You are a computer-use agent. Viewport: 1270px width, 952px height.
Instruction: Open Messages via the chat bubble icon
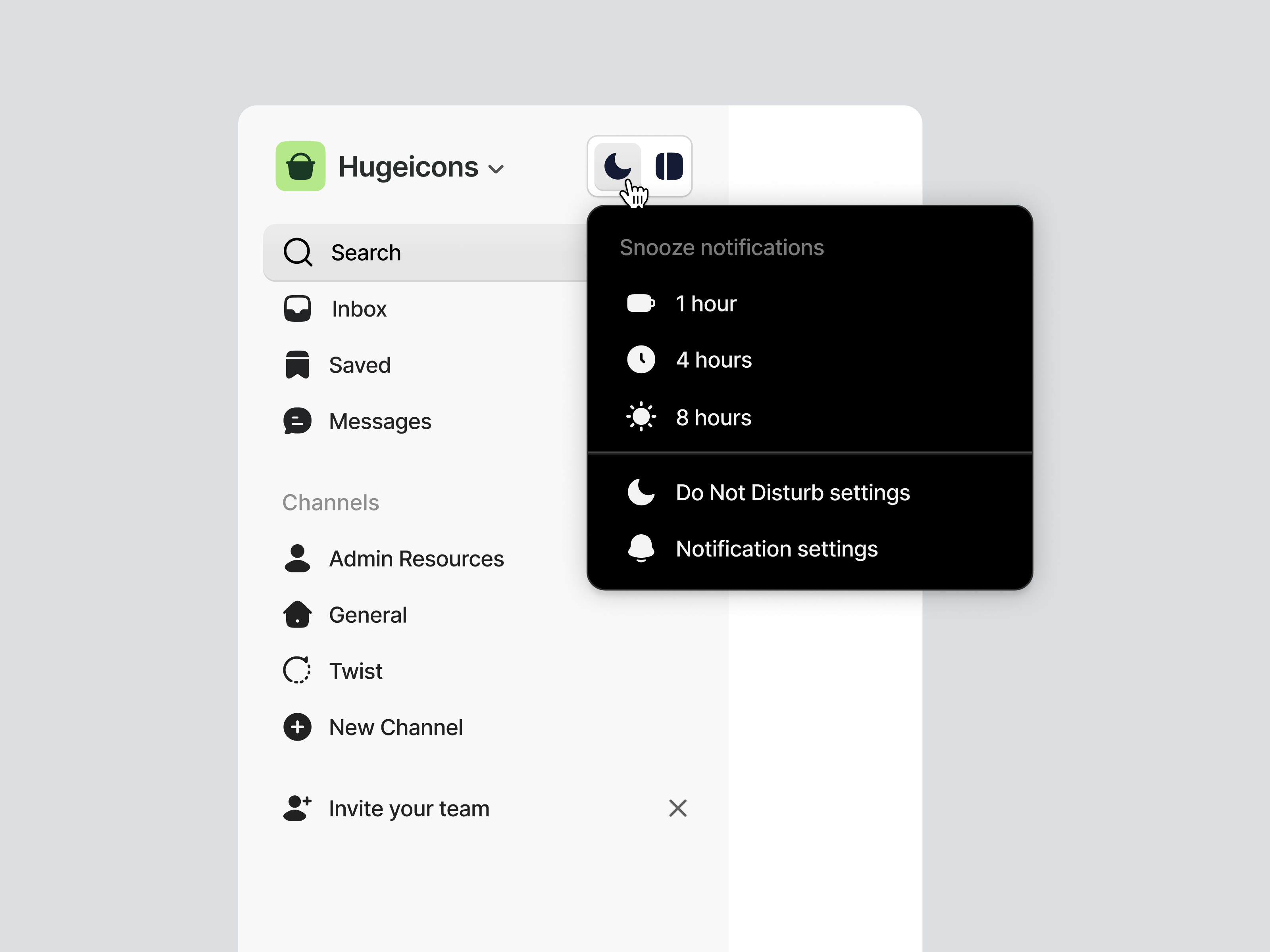297,420
